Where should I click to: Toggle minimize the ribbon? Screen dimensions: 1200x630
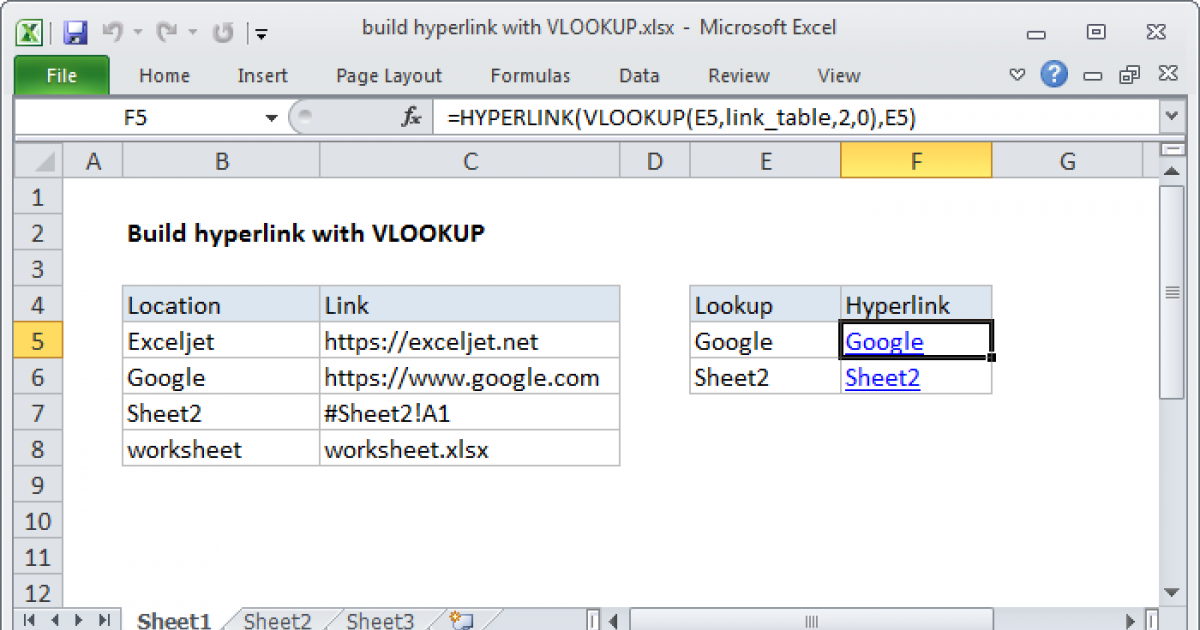click(x=1018, y=75)
